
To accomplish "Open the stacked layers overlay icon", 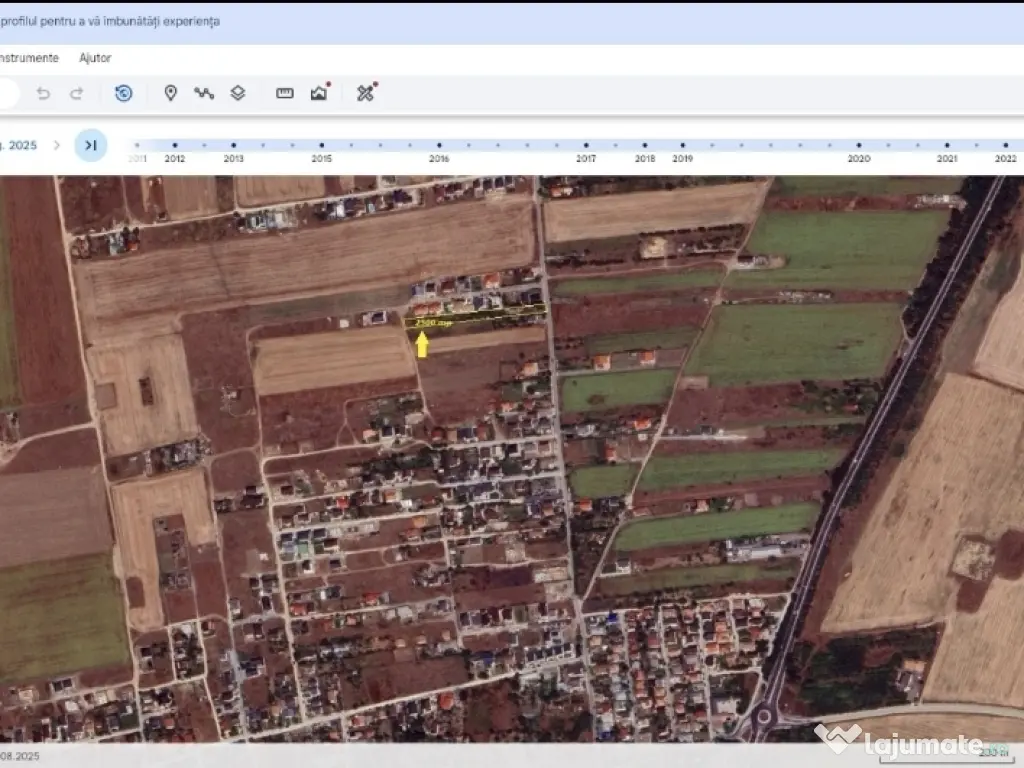I will click(x=238, y=93).
